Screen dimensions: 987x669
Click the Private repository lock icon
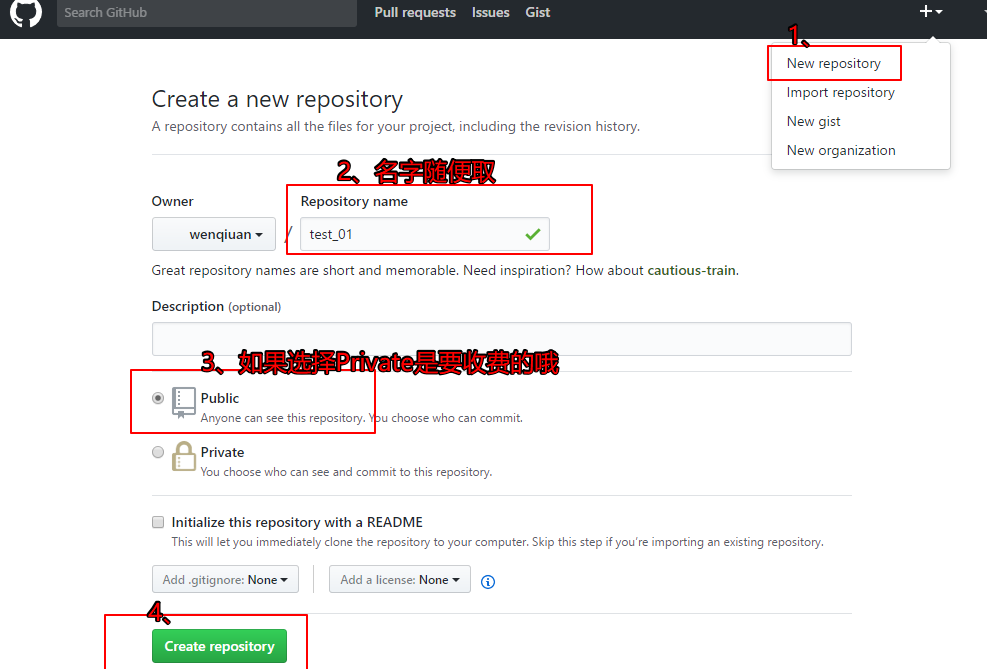tap(184, 456)
